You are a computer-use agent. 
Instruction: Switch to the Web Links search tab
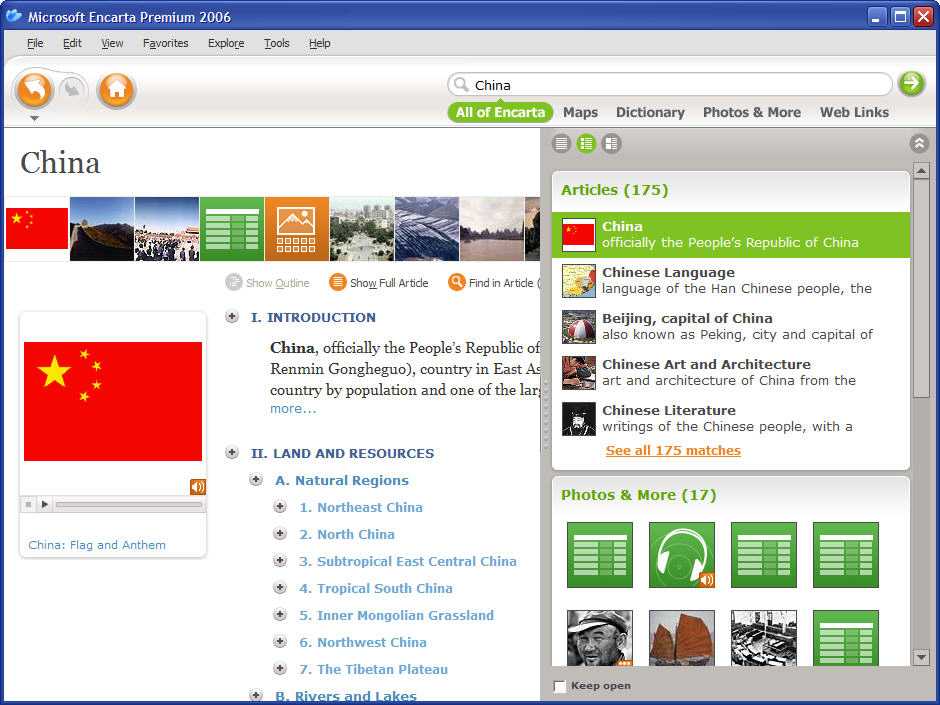click(x=854, y=112)
